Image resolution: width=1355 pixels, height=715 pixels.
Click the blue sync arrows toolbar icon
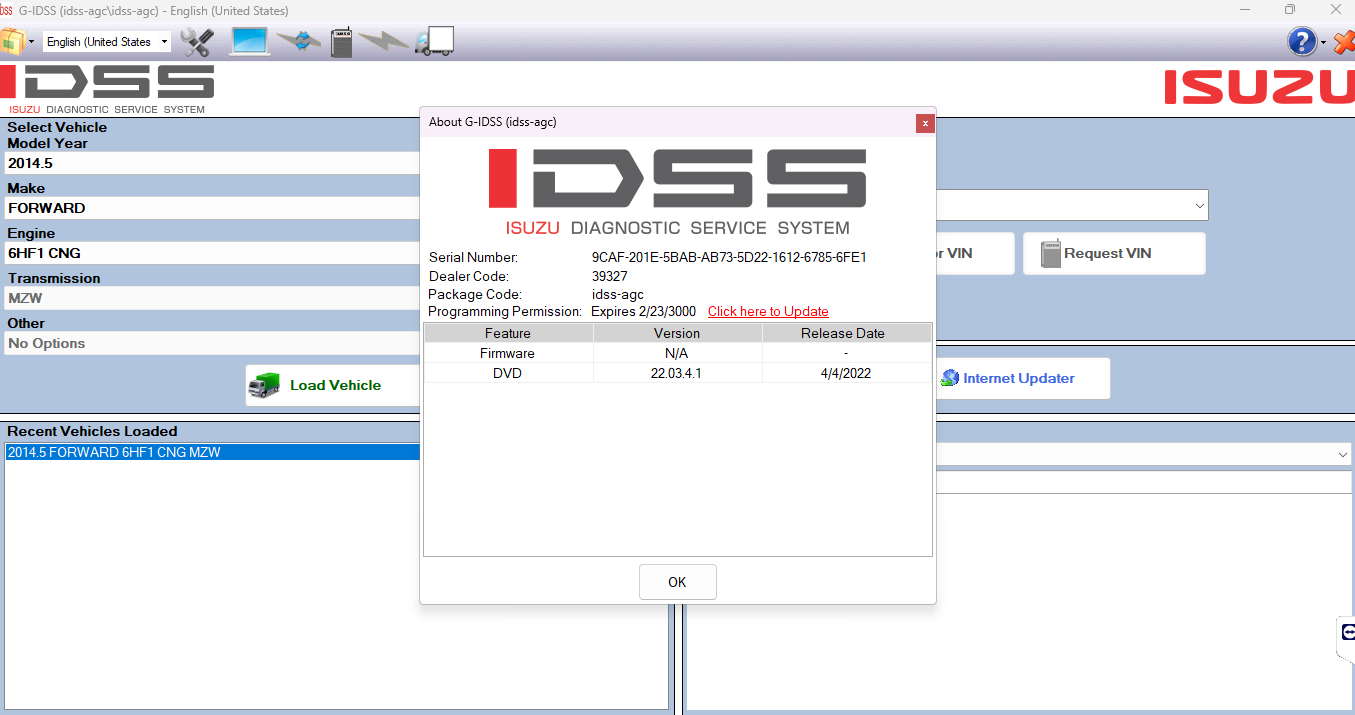coord(298,42)
